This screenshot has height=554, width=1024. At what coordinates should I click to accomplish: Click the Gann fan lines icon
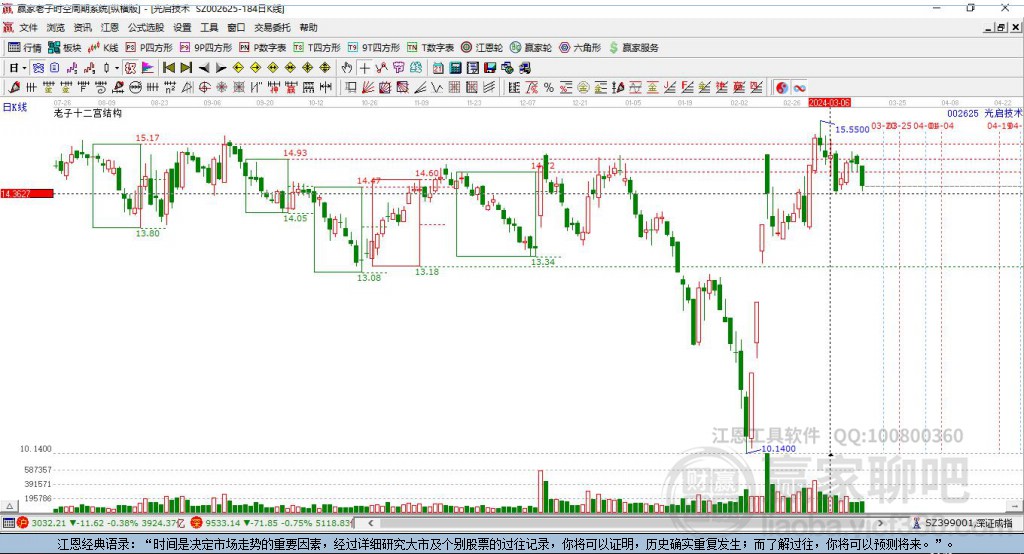pos(367,88)
